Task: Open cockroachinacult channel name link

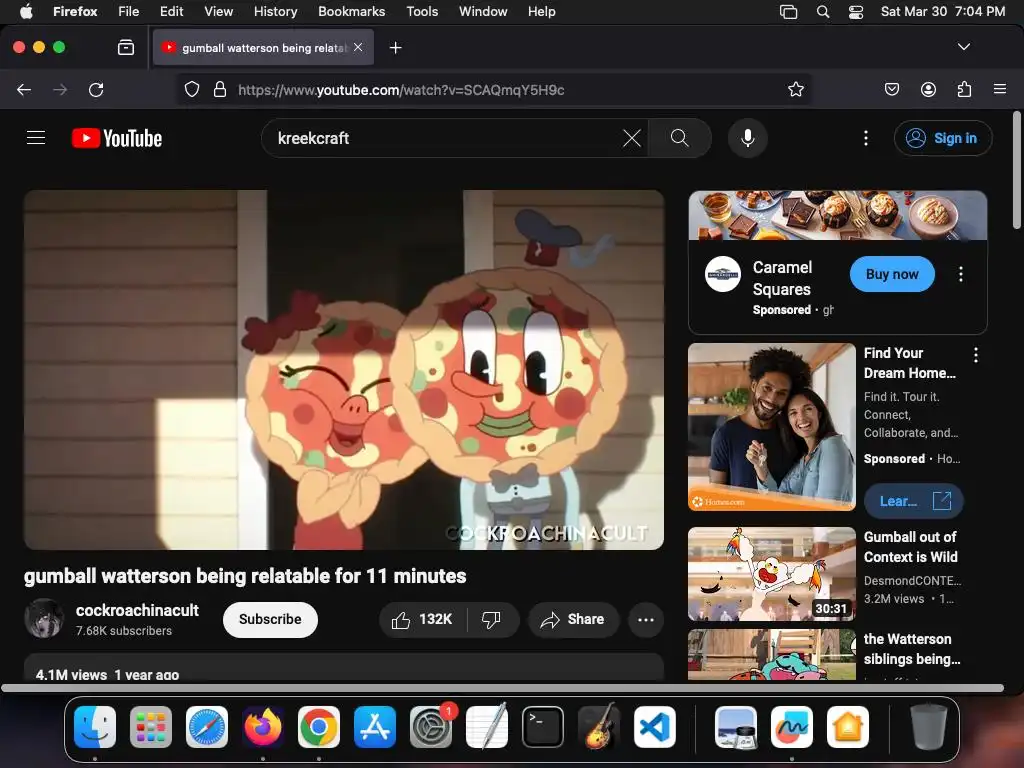Action: (x=137, y=610)
